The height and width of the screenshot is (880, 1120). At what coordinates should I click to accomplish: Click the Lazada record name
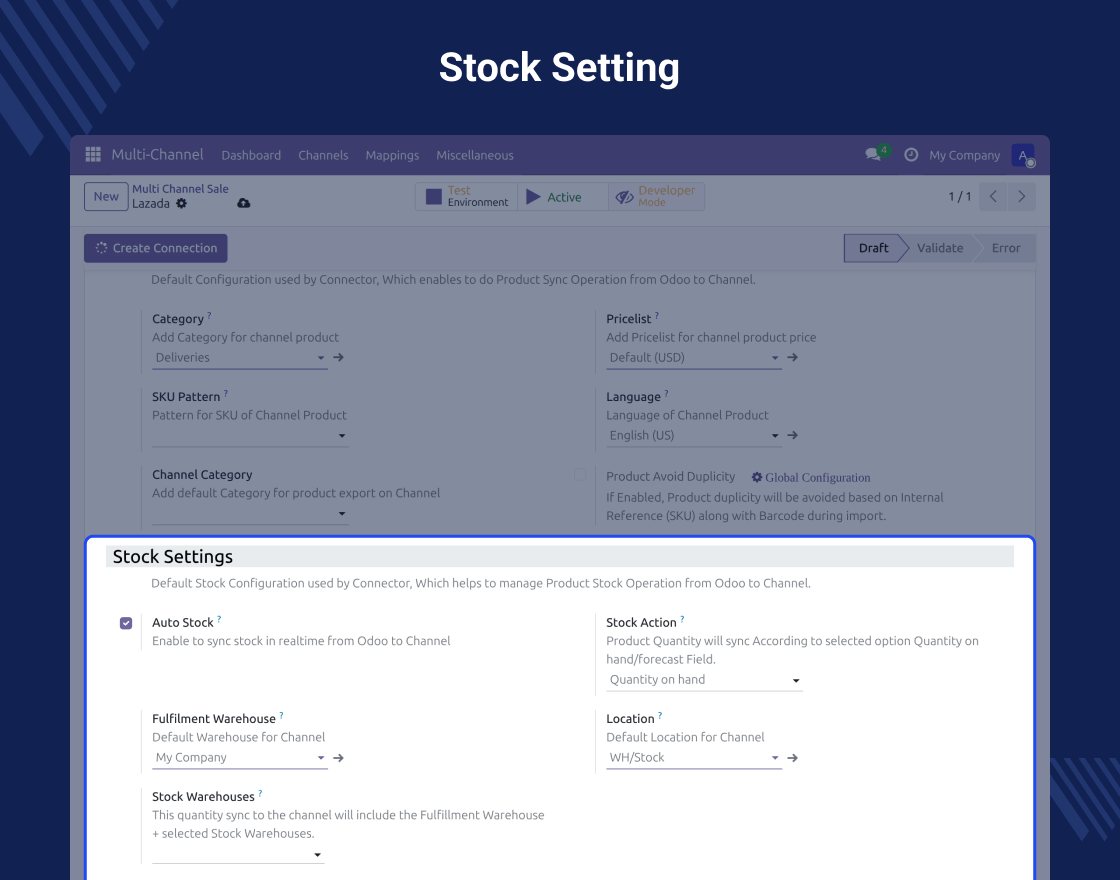tap(151, 204)
